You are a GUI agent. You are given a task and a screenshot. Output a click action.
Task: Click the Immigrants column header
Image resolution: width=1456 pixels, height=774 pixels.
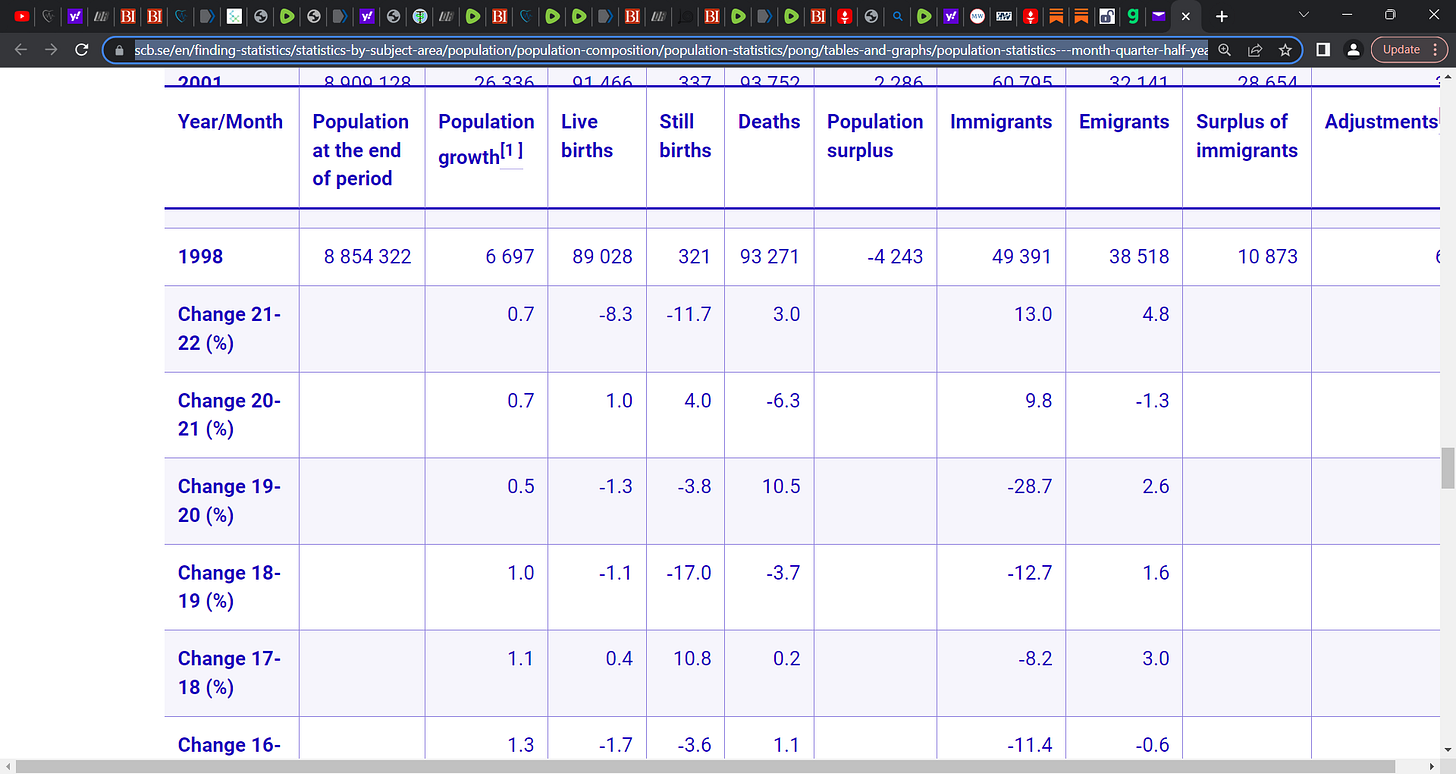click(x=1001, y=122)
